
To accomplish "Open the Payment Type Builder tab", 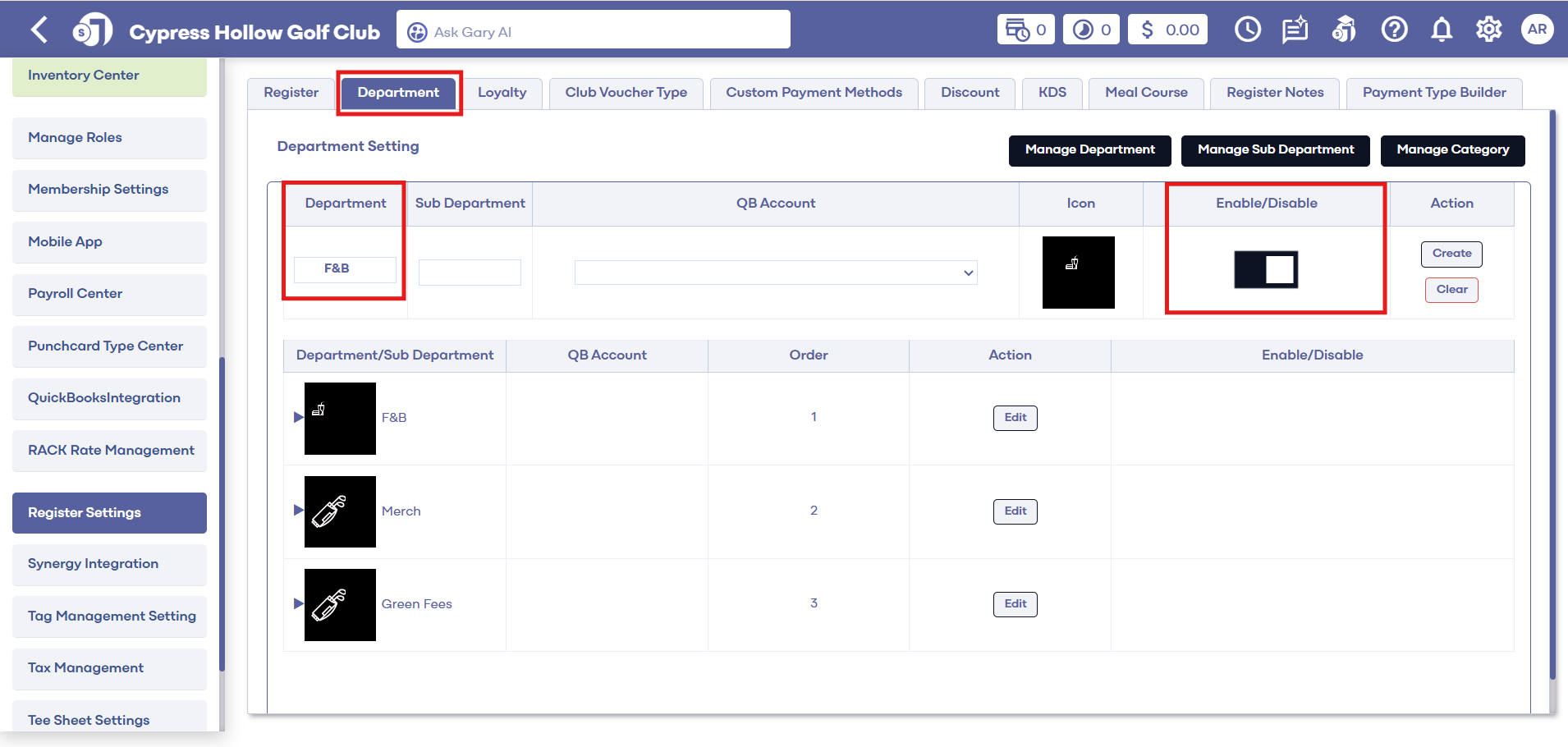I will click(x=1433, y=93).
